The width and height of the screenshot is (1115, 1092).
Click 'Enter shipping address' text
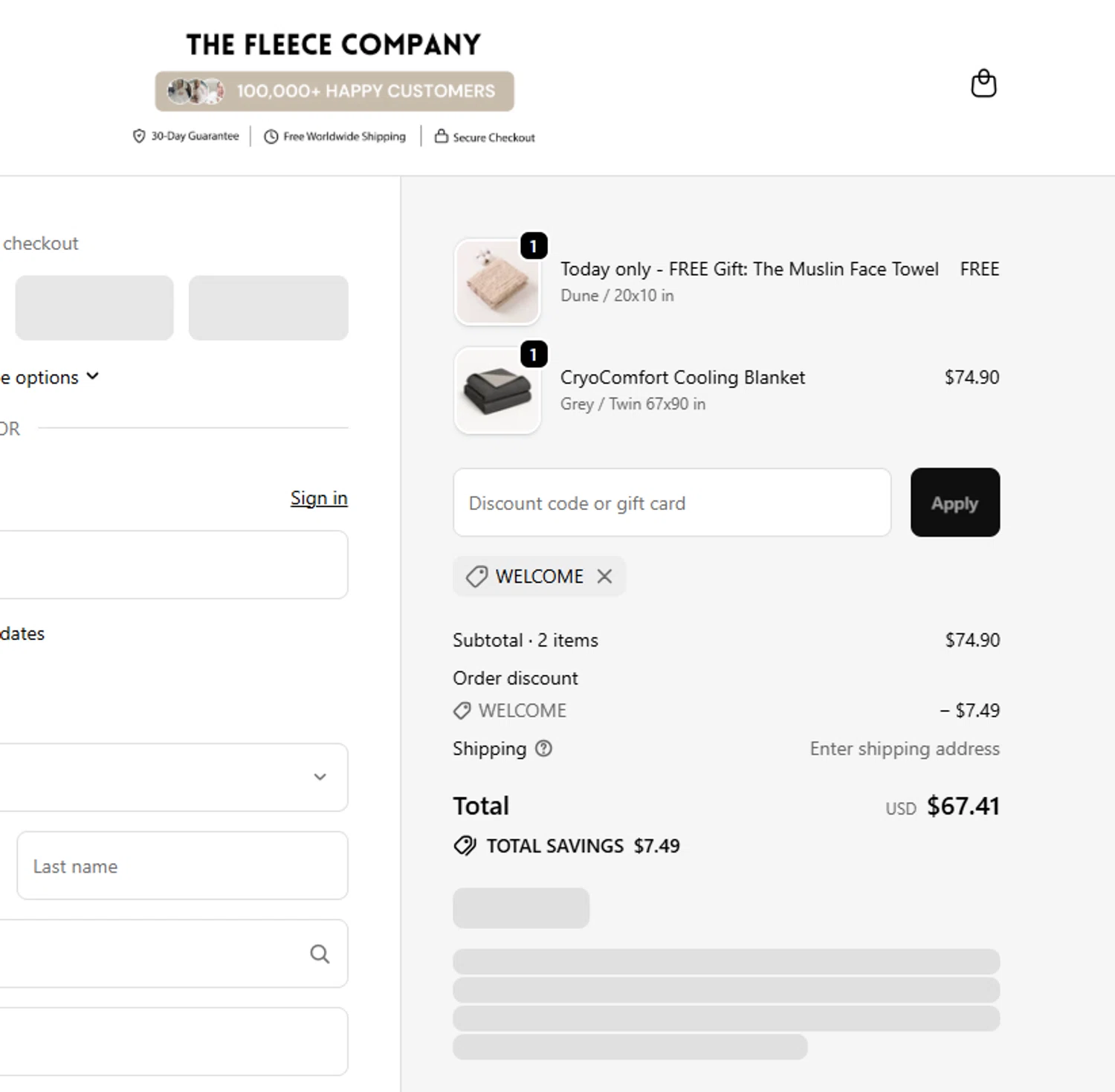(905, 749)
